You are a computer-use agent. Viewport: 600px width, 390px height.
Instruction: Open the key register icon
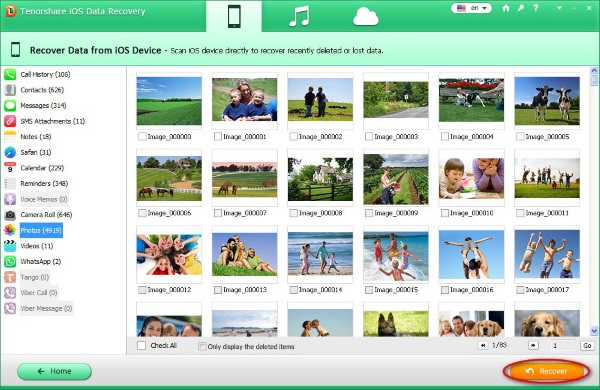(521, 8)
